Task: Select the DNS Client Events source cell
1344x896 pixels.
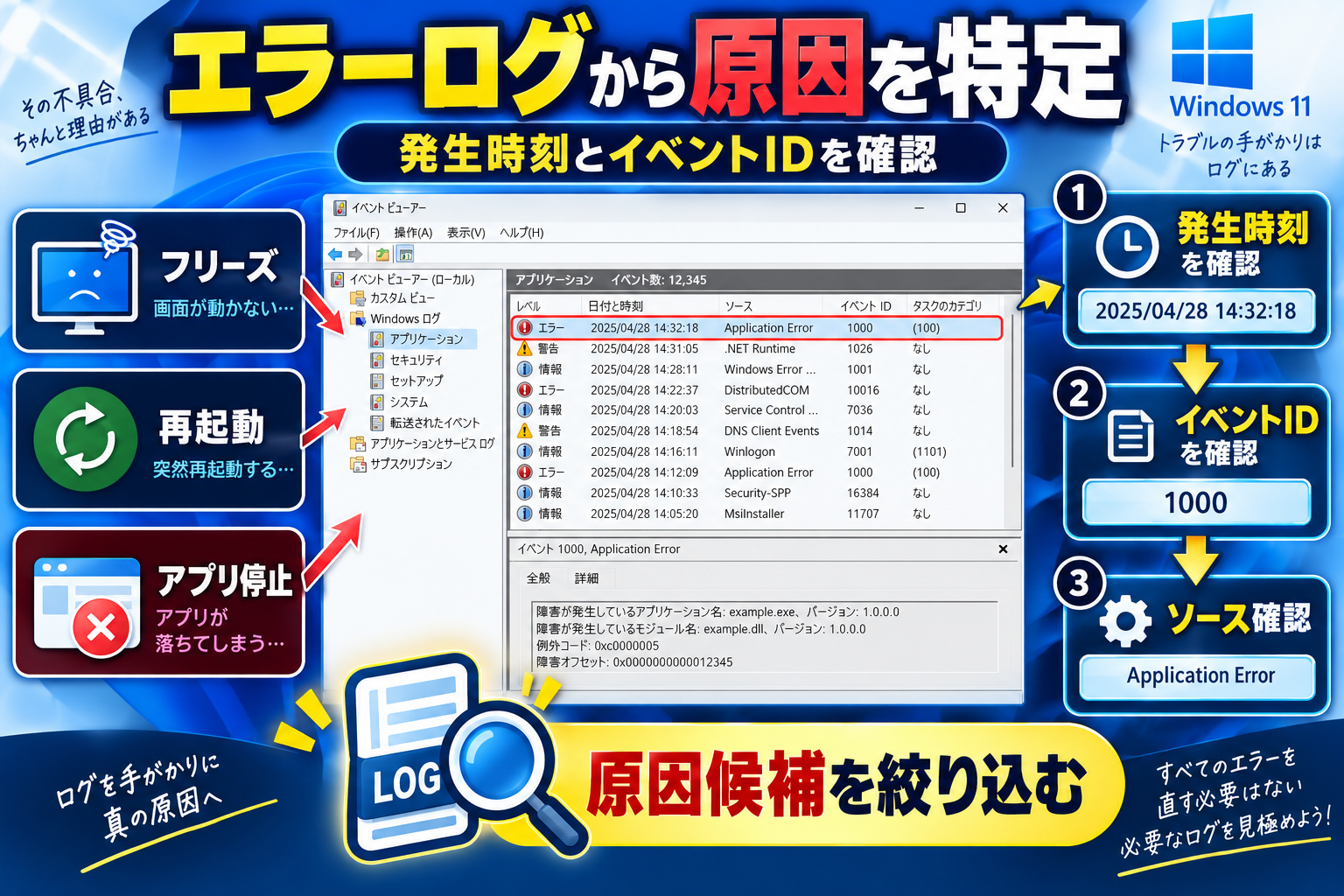Action: coord(772,431)
